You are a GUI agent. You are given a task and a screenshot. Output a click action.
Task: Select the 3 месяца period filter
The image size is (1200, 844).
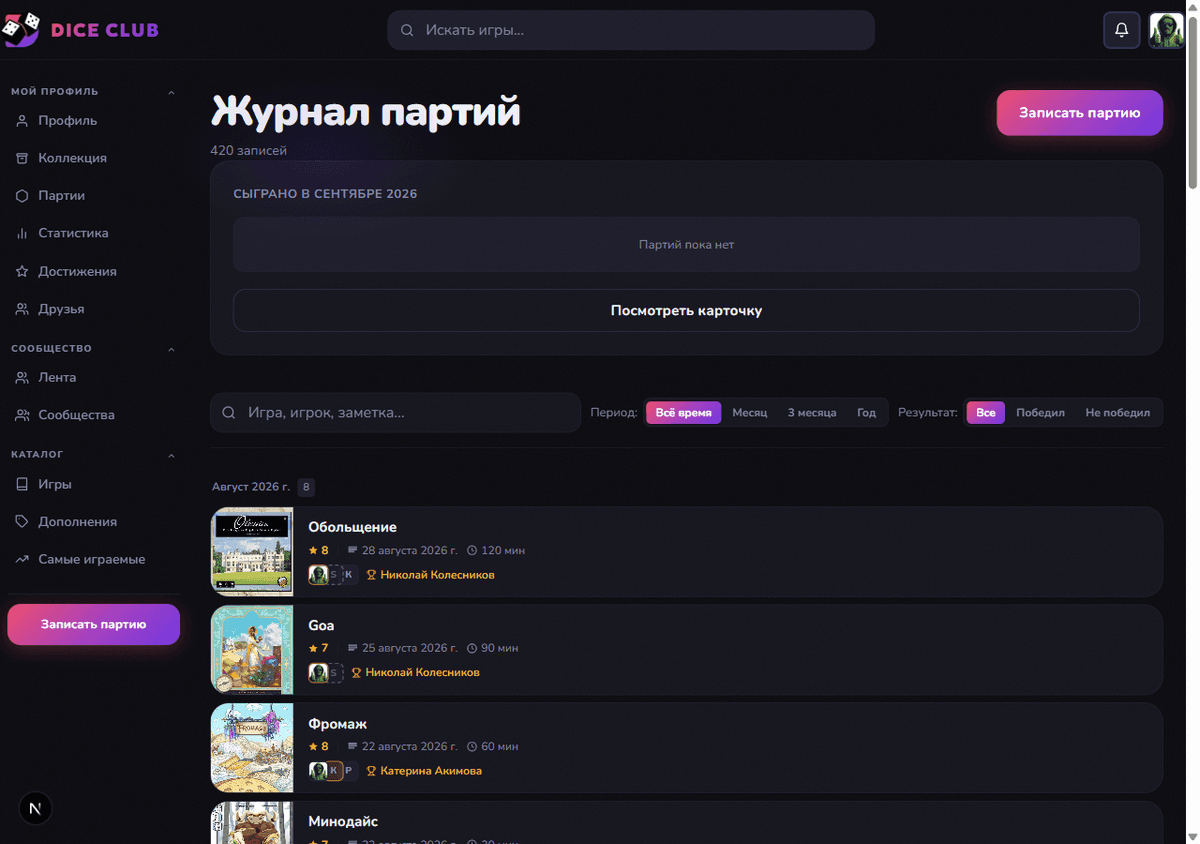click(x=812, y=412)
